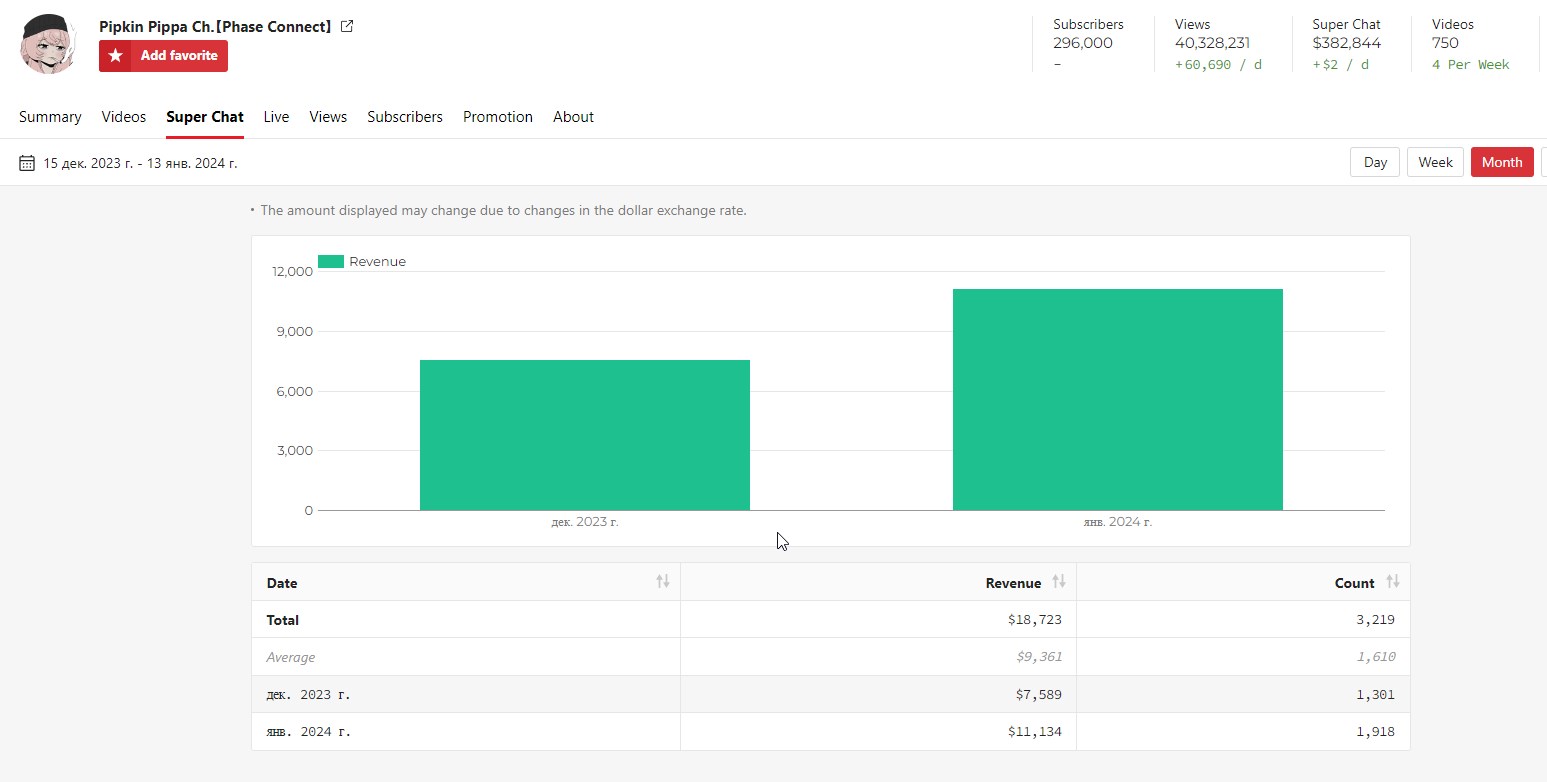Open the Views tab
Viewport: 1547px width, 782px height.
click(328, 117)
